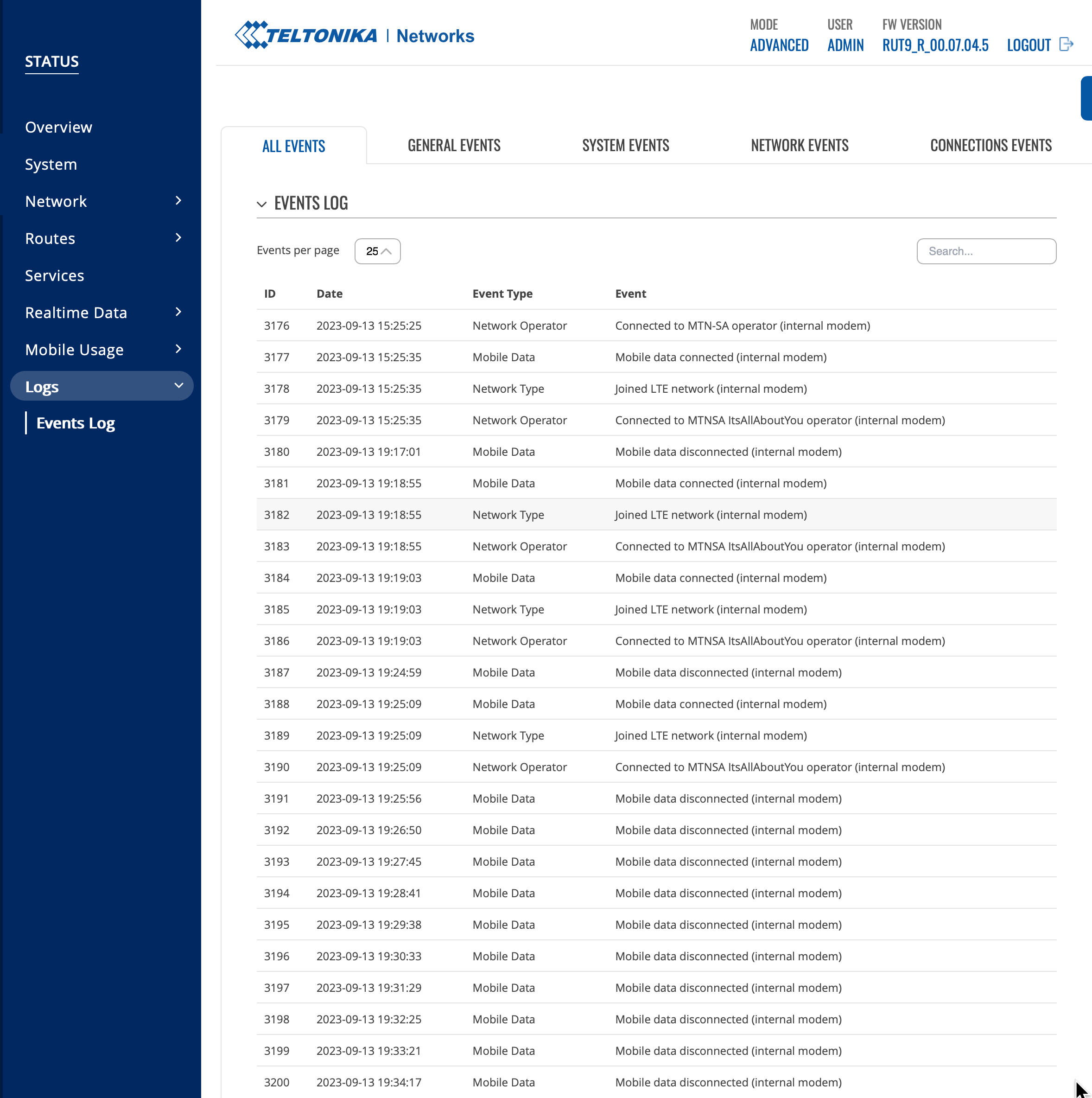Click the LOGOUT link
Image resolution: width=1092 pixels, height=1098 pixels.
tap(1029, 45)
